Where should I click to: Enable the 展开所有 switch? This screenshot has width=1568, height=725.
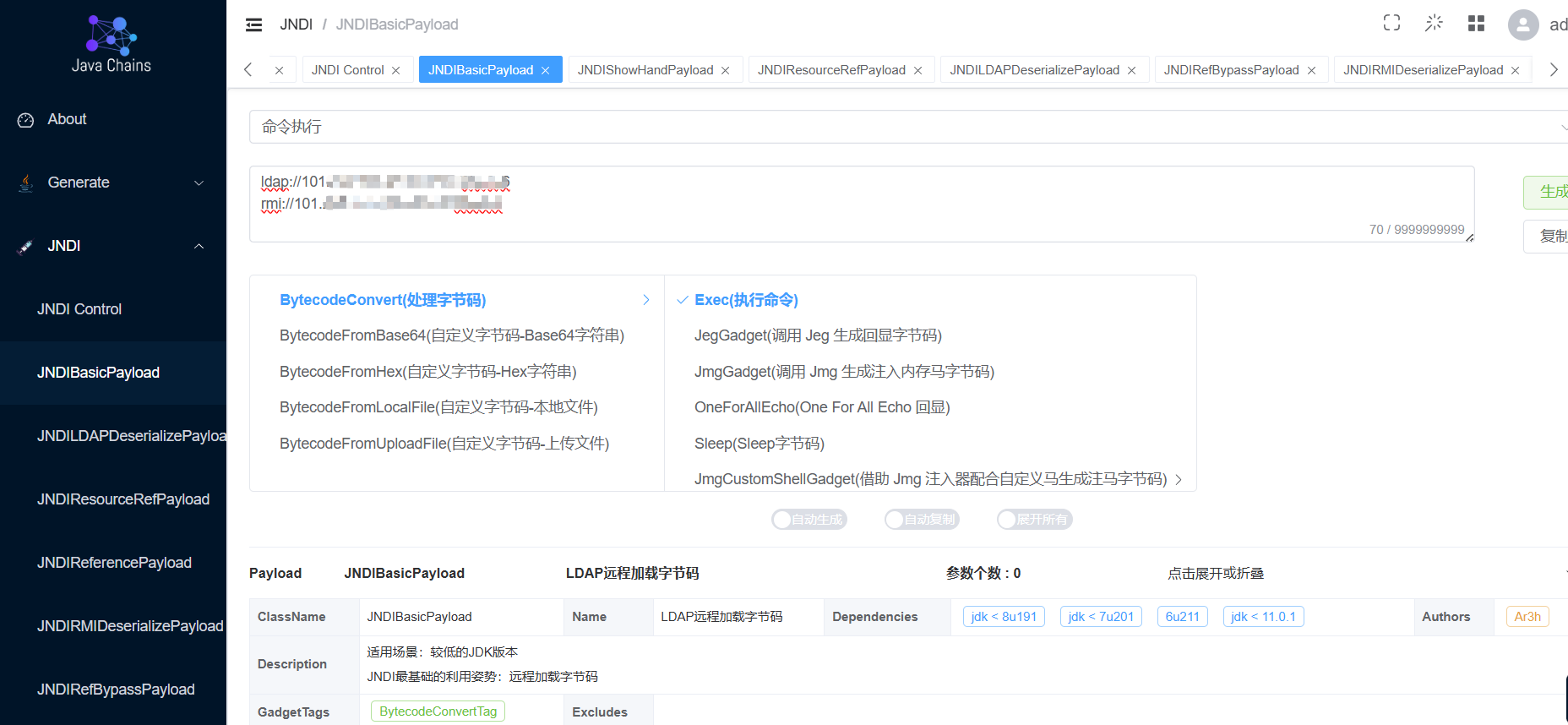1035,520
